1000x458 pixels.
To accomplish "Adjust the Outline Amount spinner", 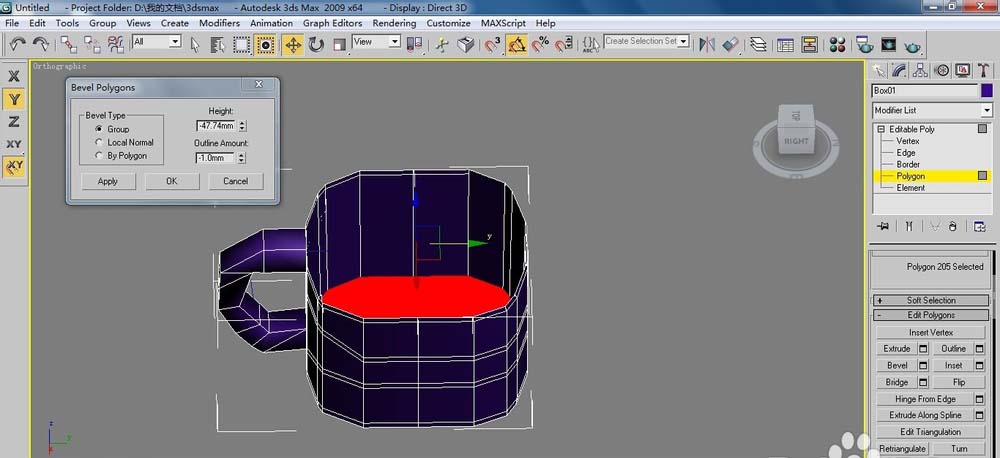I will 242,158.
